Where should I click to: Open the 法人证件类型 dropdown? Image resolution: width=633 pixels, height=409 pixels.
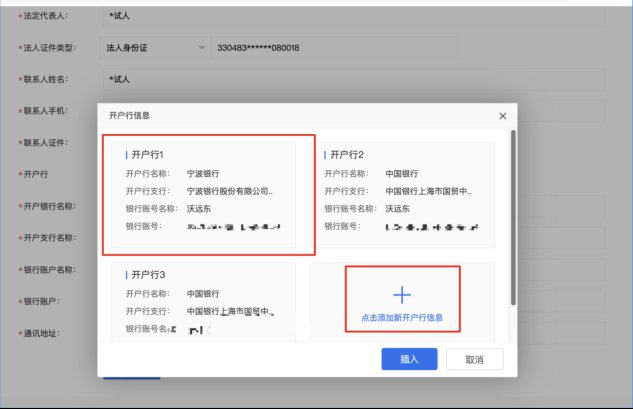(155, 48)
